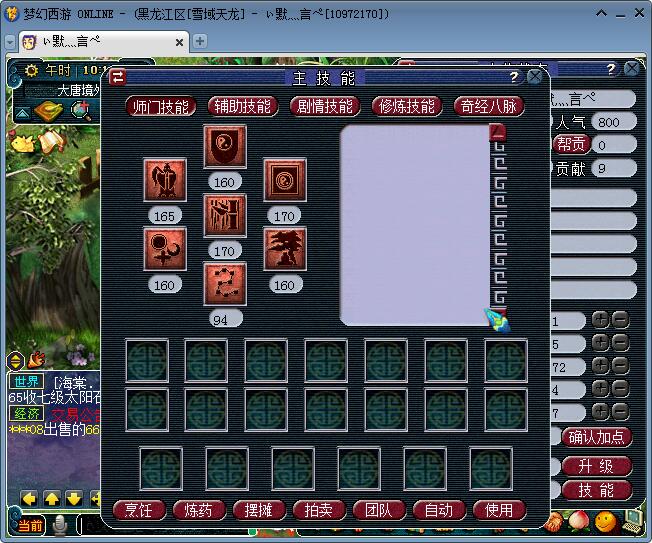
Task: Click the flame icon above the chat box
Action: point(36,360)
